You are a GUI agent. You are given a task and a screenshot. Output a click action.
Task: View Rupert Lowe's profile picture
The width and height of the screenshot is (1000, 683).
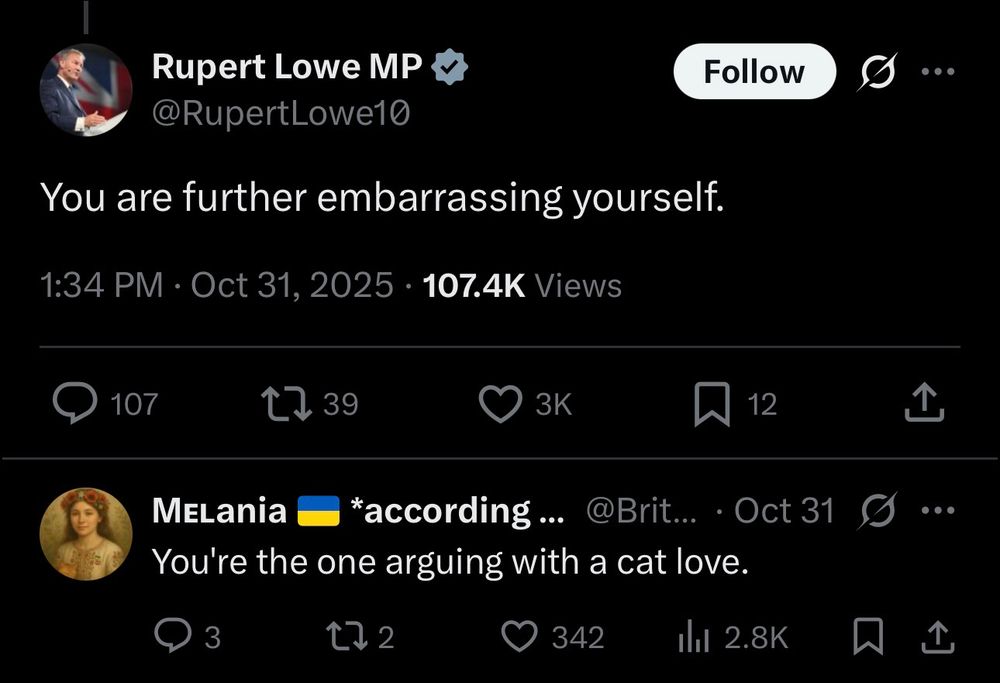click(85, 89)
